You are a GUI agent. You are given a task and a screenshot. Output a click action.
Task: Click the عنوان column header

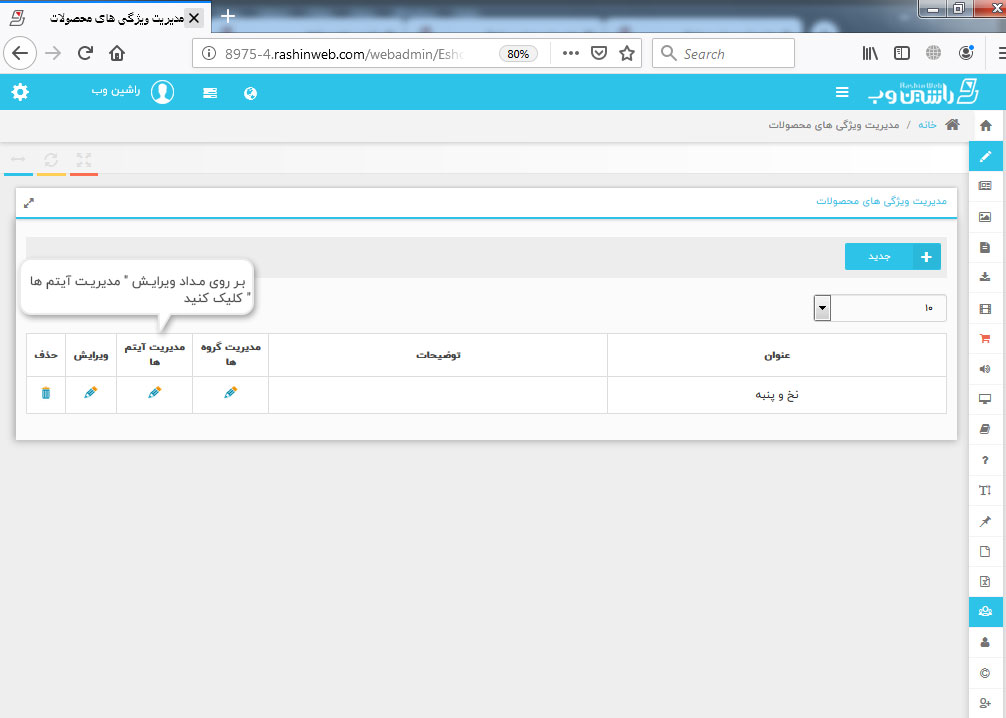pyautogui.click(x=777, y=355)
